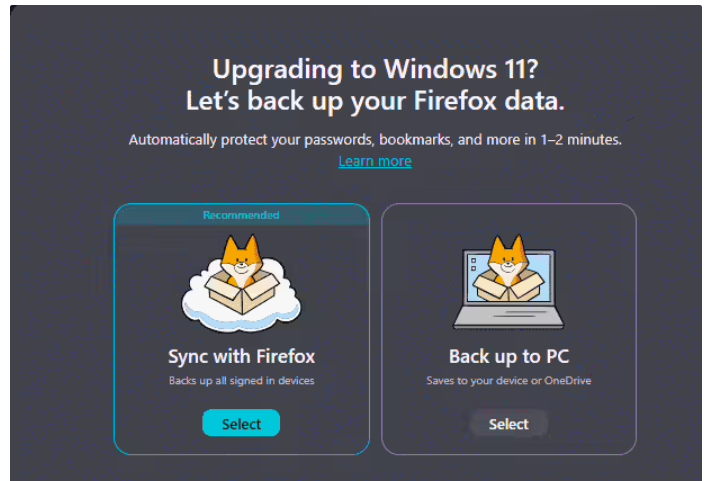The width and height of the screenshot is (715, 481).
Task: Click the "Automatically protect your passwords" subtitle
Action: [x=375, y=140]
